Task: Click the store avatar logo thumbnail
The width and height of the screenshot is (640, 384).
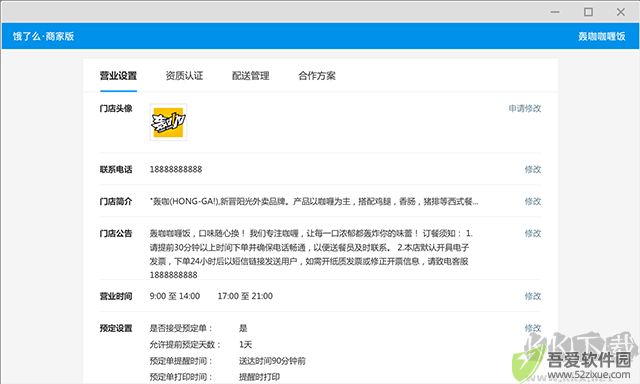Action: (x=168, y=122)
